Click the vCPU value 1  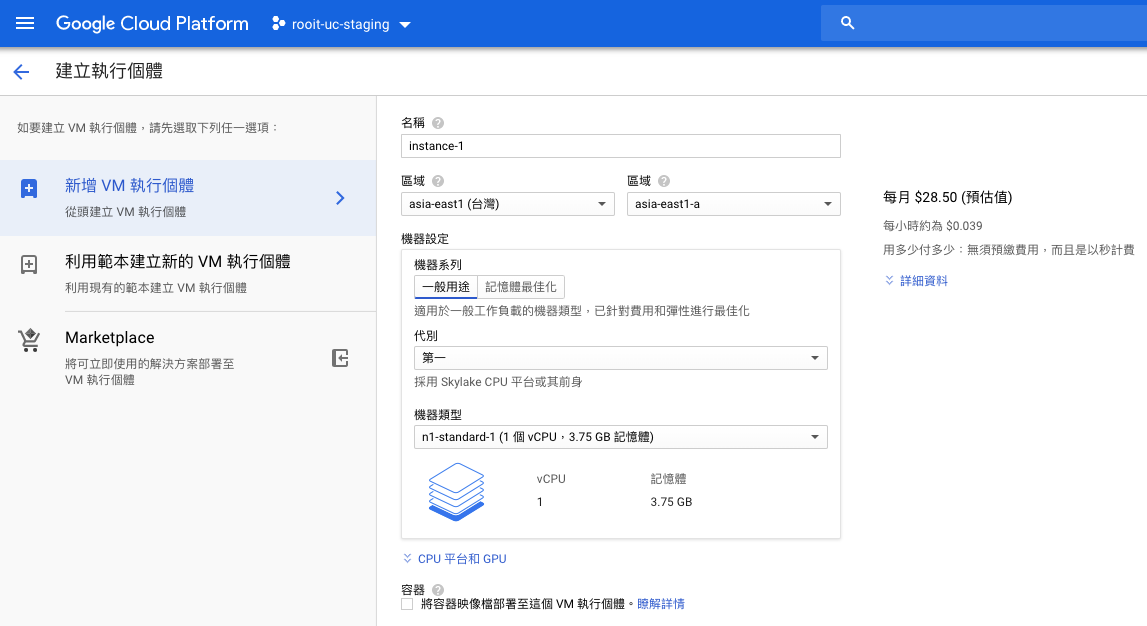pos(540,502)
